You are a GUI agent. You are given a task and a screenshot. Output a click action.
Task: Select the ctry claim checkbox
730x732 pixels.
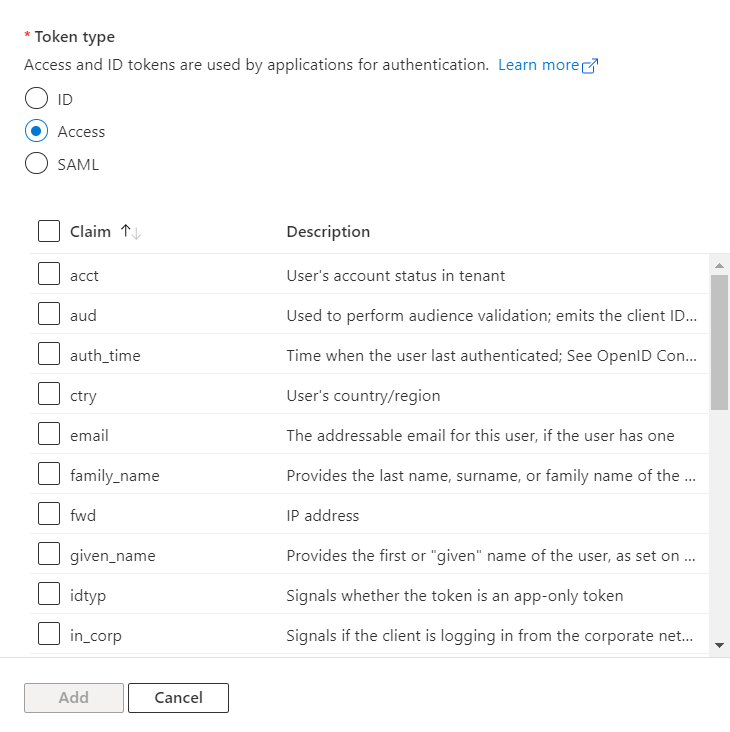(x=49, y=394)
